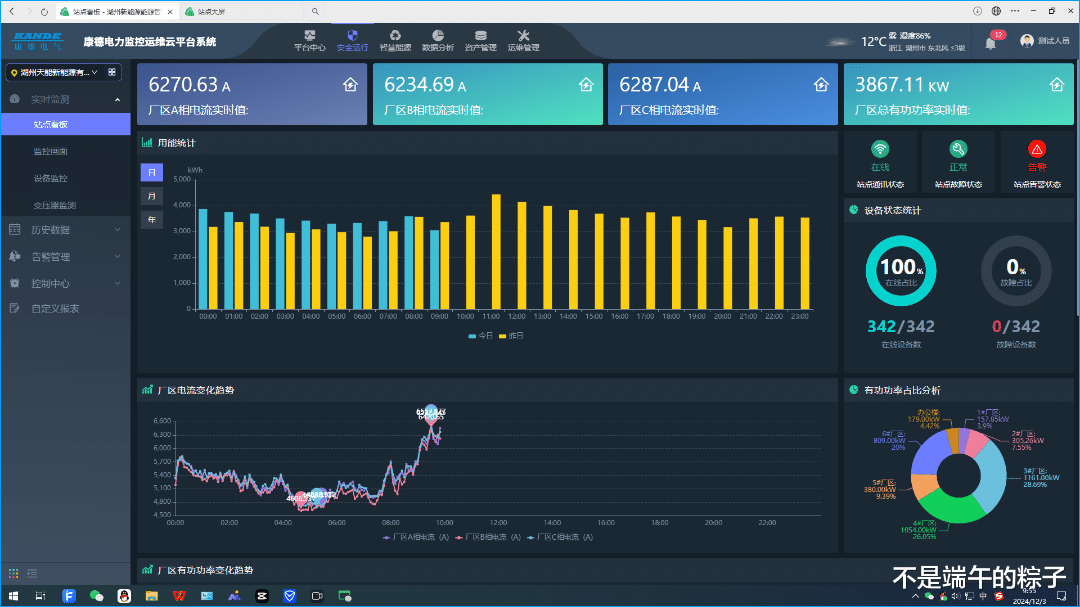This screenshot has width=1080, height=607.
Task: Click the yellow bar at 11:00
Action: click(496, 251)
